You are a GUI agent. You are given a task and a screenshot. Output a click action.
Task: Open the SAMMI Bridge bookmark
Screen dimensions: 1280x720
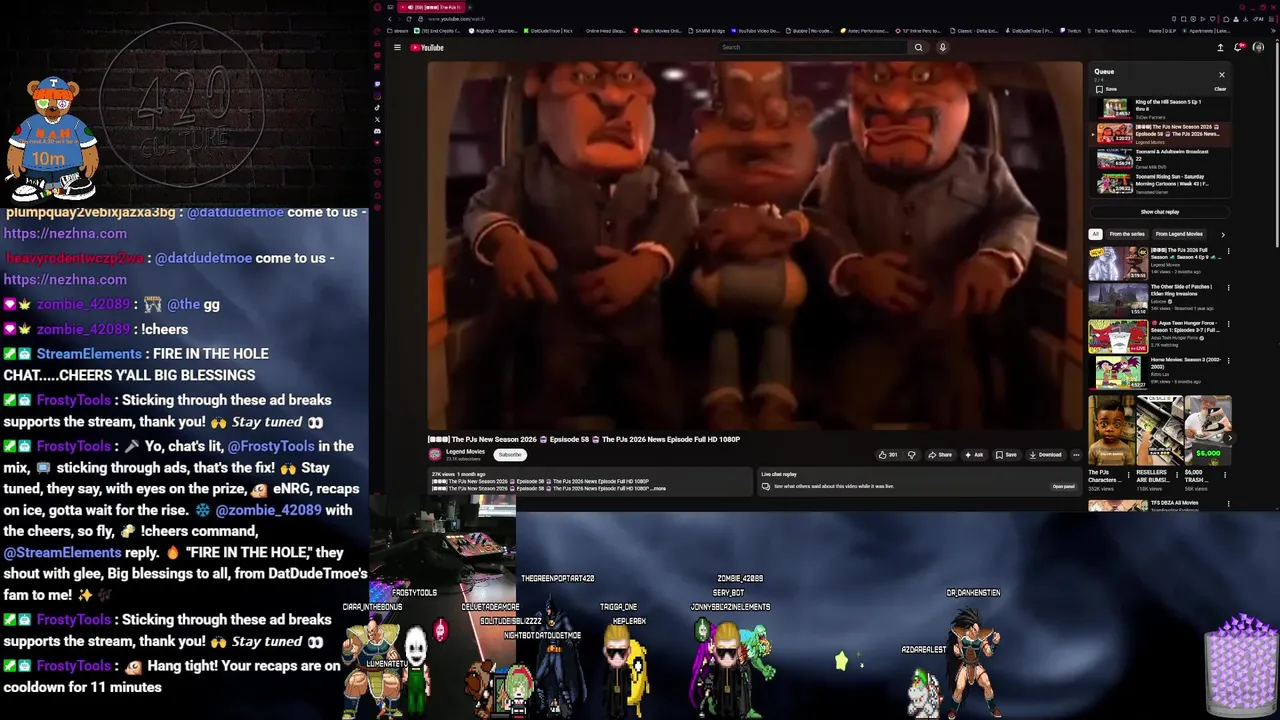[x=704, y=31]
